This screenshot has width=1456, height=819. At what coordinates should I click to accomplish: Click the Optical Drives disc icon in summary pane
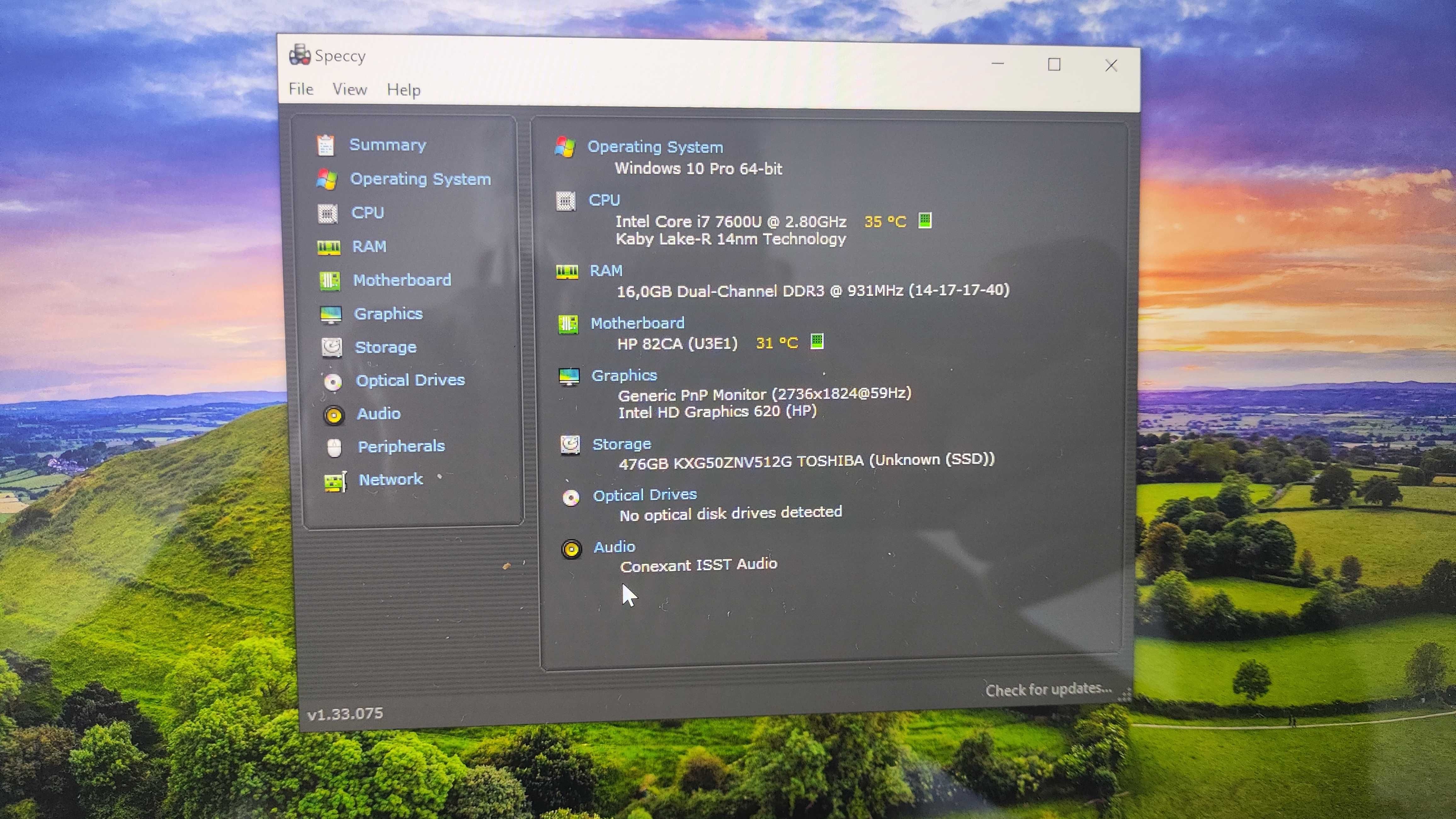coord(571,497)
